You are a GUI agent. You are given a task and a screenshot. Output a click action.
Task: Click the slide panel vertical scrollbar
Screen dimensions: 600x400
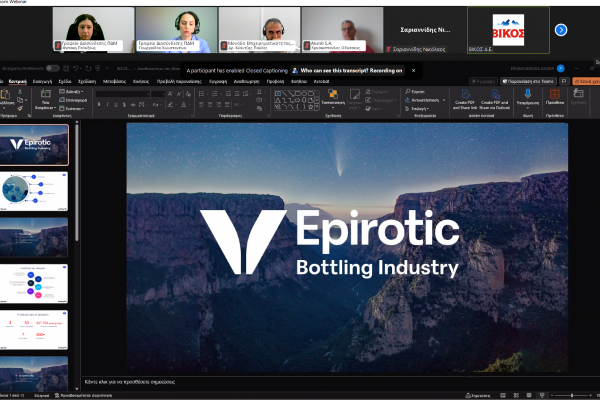(x=77, y=184)
